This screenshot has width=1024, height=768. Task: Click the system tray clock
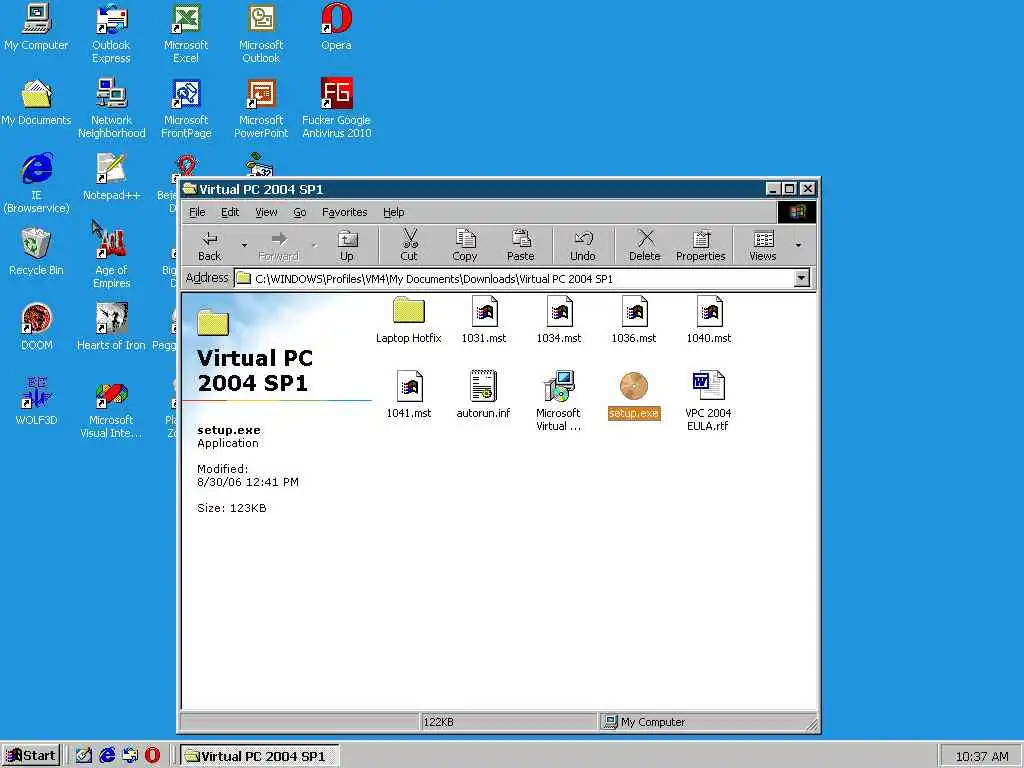(x=982, y=756)
